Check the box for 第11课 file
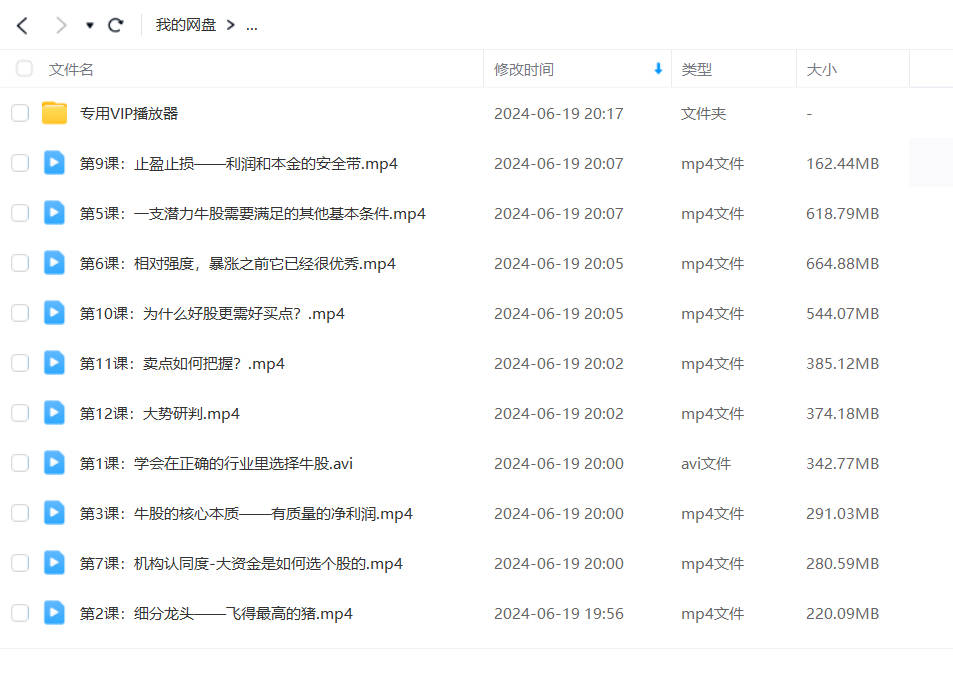 [x=20, y=363]
